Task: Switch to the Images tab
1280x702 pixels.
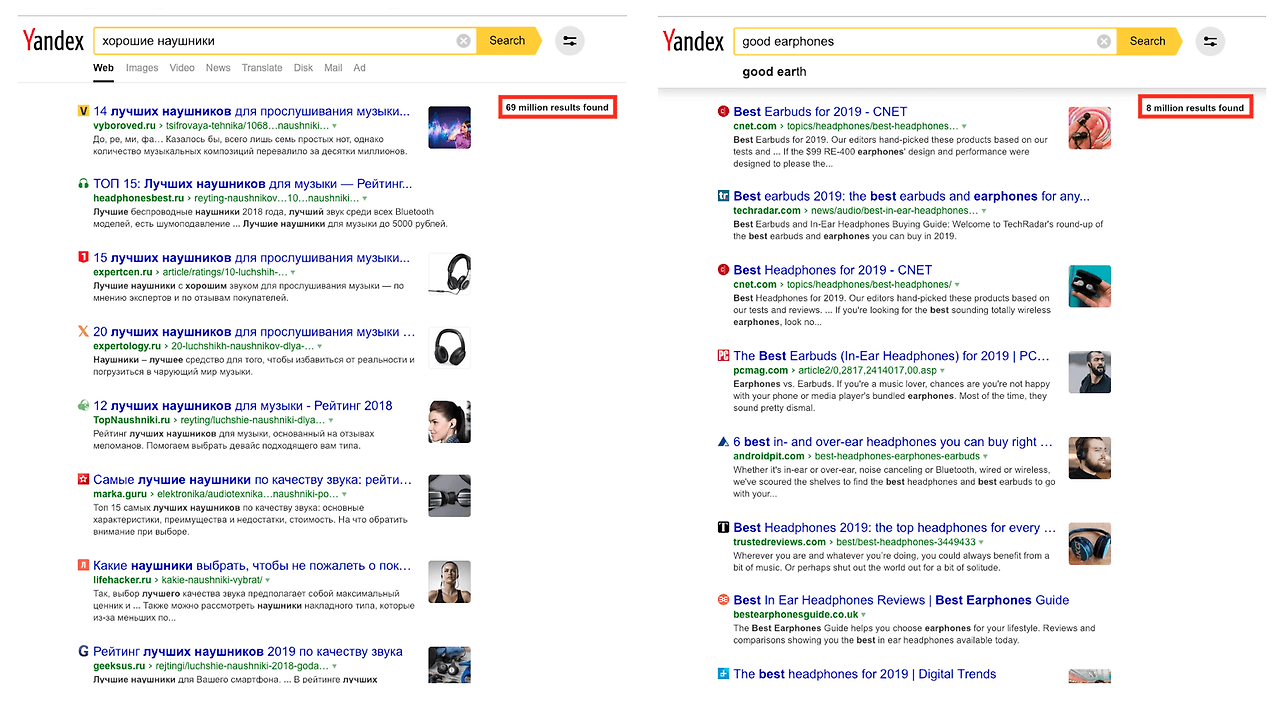Action: point(141,67)
